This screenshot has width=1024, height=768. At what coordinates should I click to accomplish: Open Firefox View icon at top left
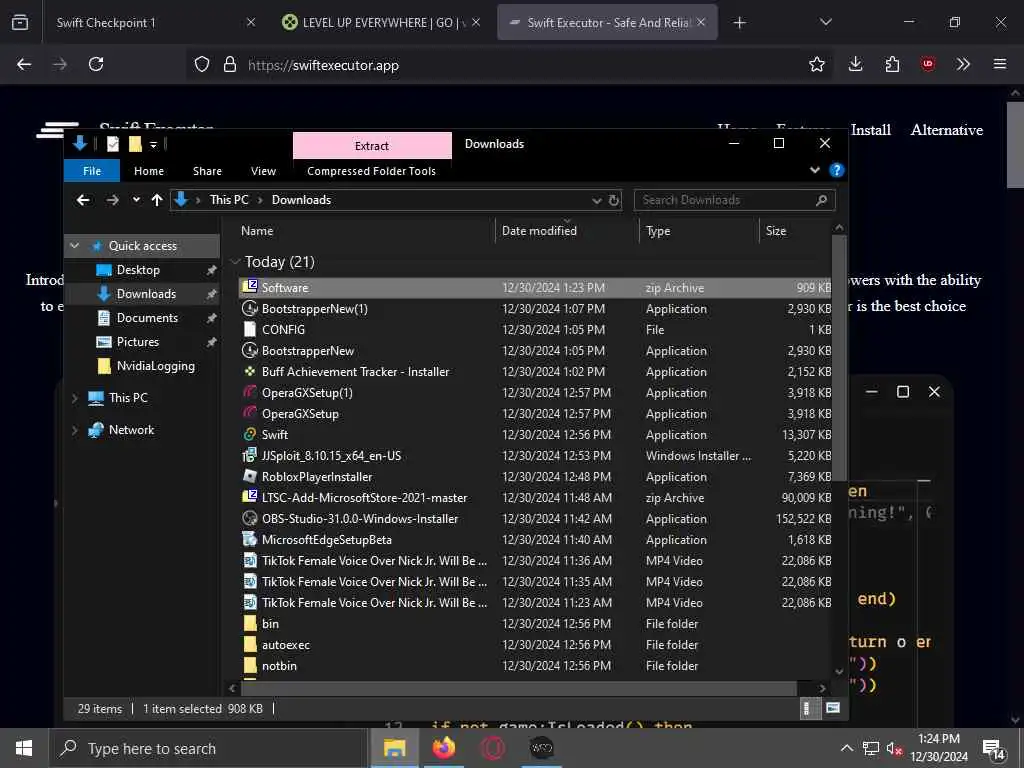click(20, 22)
